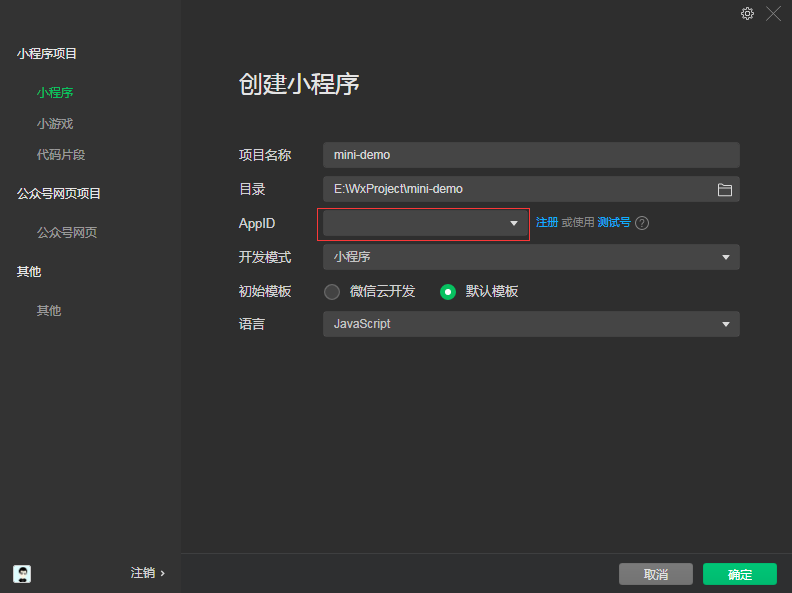Select 公众号网页 in the sidebar

(67, 232)
